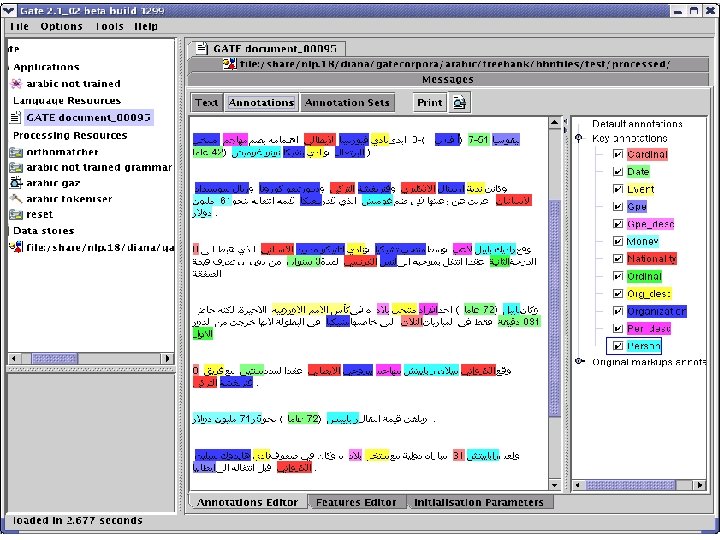
Task: Uncheck the Person annotation checkbox
Action: [x=618, y=346]
